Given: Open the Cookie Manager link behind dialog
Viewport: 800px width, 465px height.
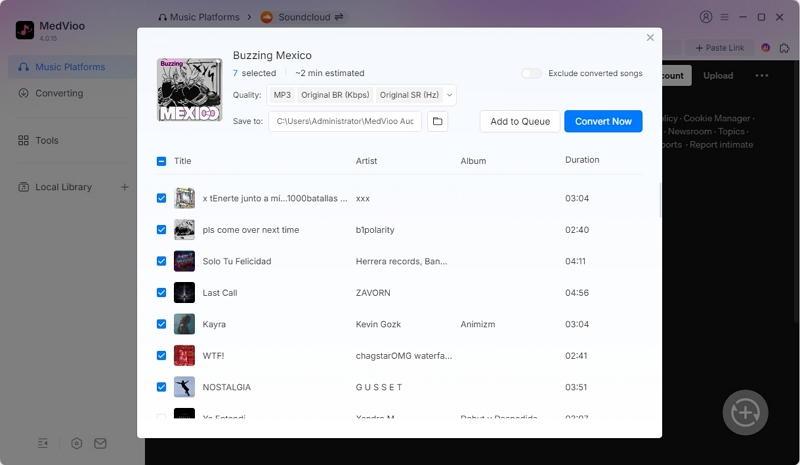Looking at the screenshot, I should (716, 118).
